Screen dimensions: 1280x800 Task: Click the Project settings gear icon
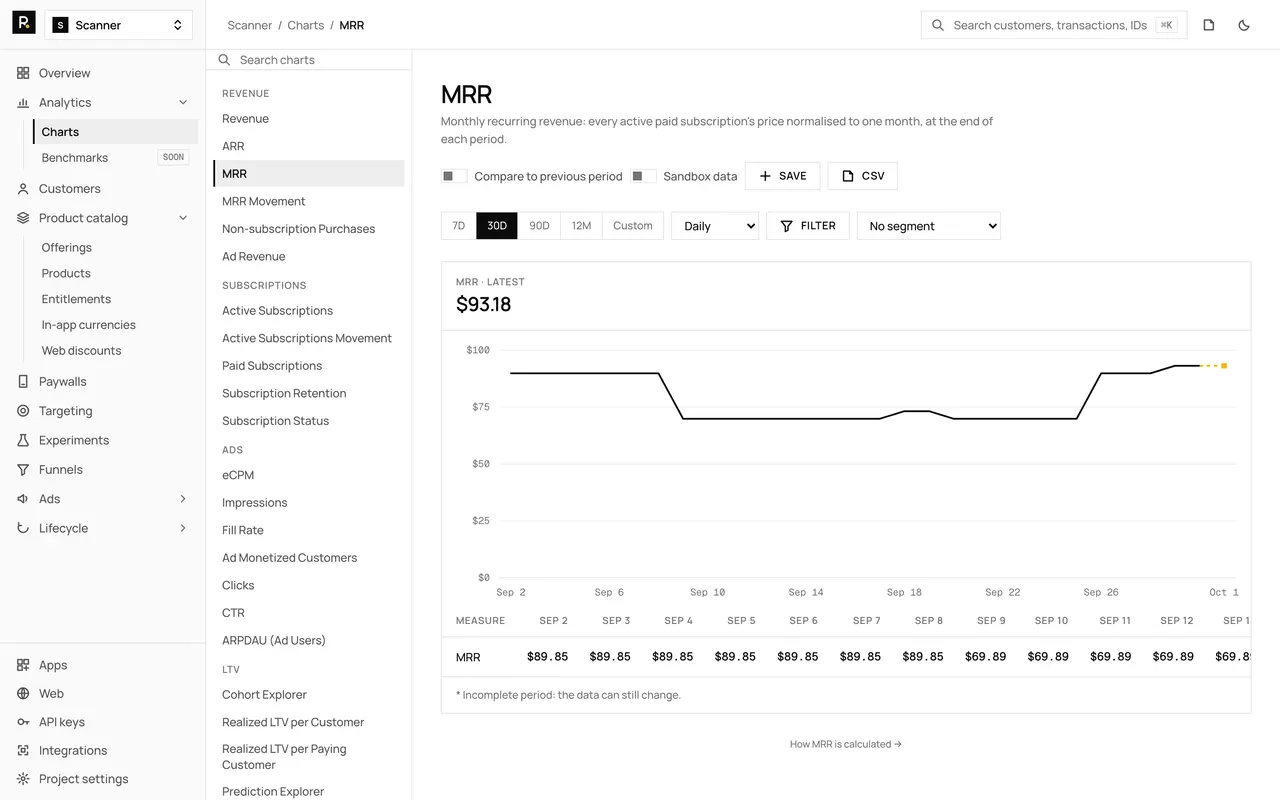23,779
